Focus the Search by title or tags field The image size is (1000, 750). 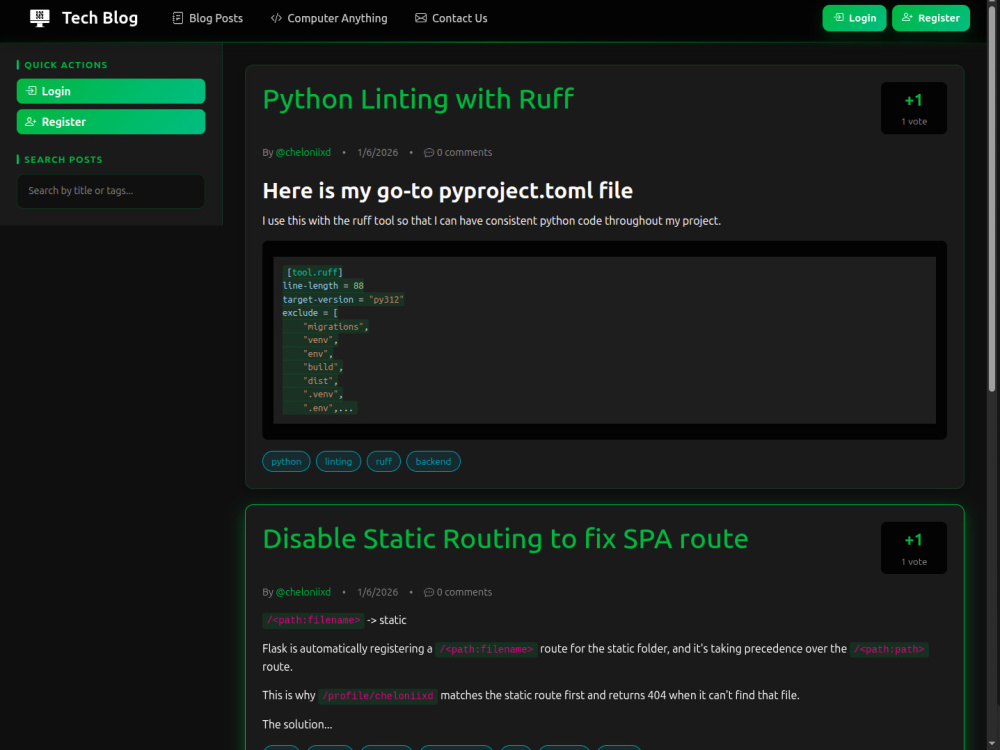(x=111, y=191)
